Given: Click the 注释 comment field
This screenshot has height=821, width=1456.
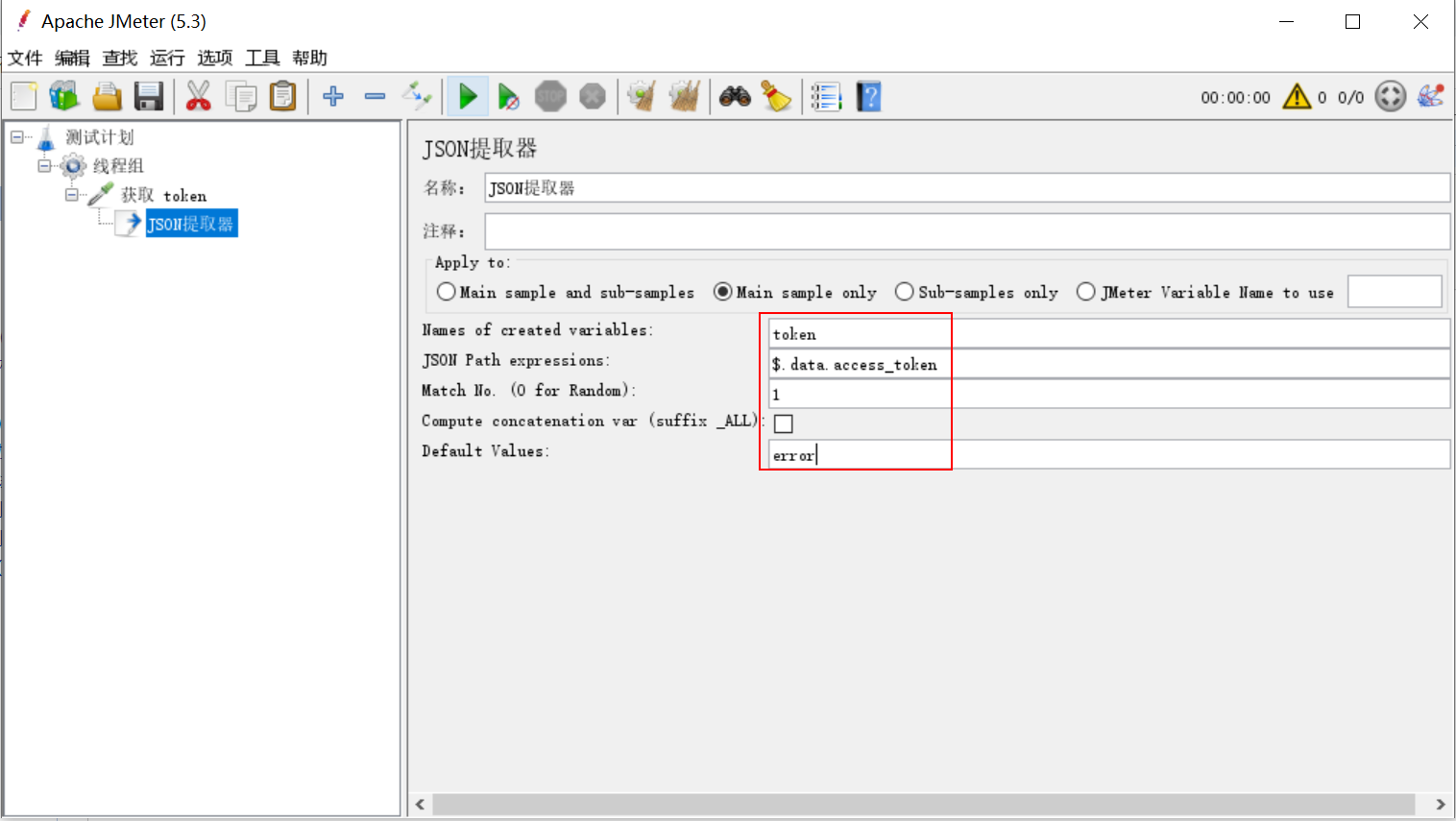Looking at the screenshot, I should click(x=967, y=231).
